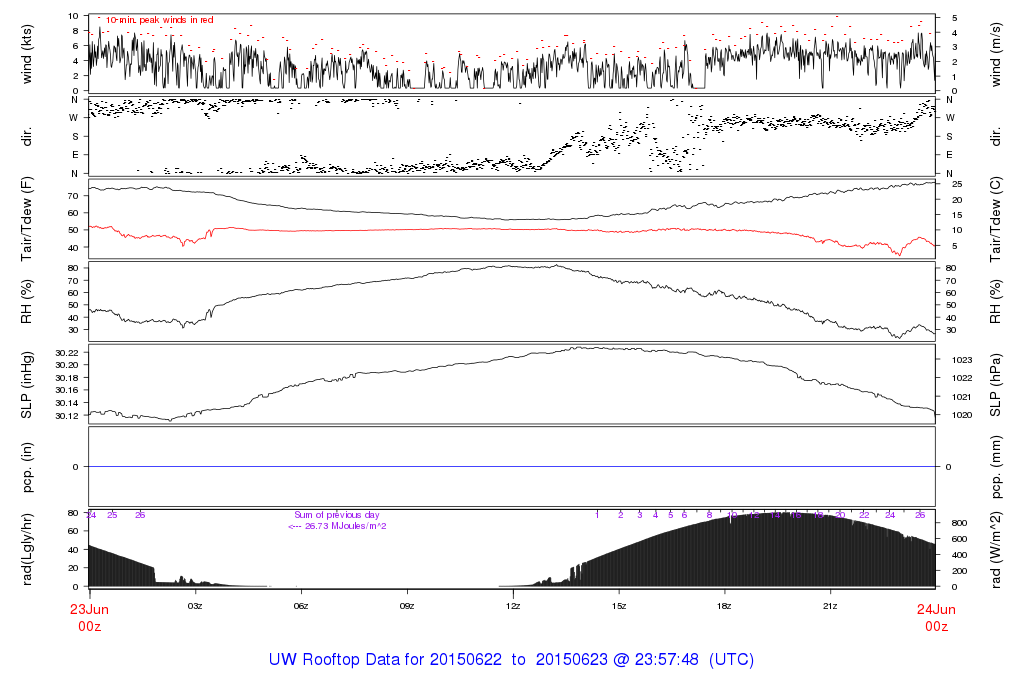
Task: Select the 'rad(Lgly/hr)' axis label
Action: (27, 549)
